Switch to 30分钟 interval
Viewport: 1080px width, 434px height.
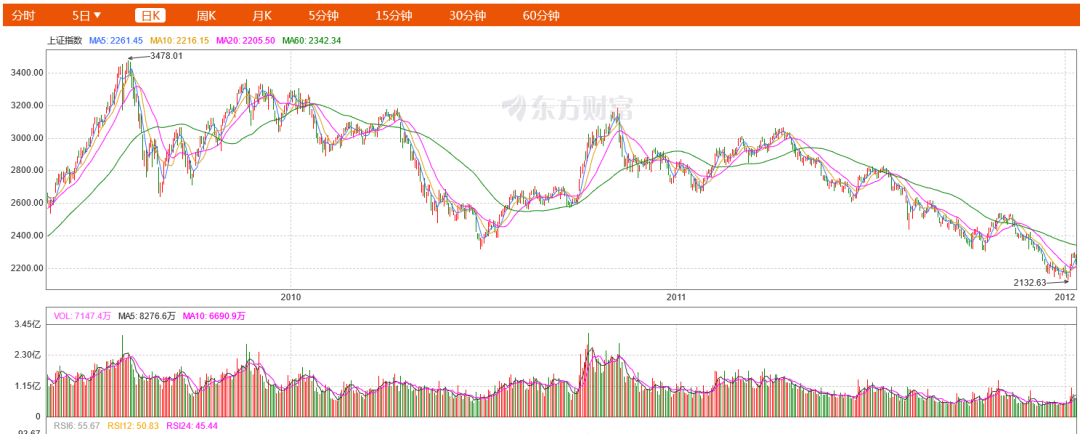coord(467,15)
